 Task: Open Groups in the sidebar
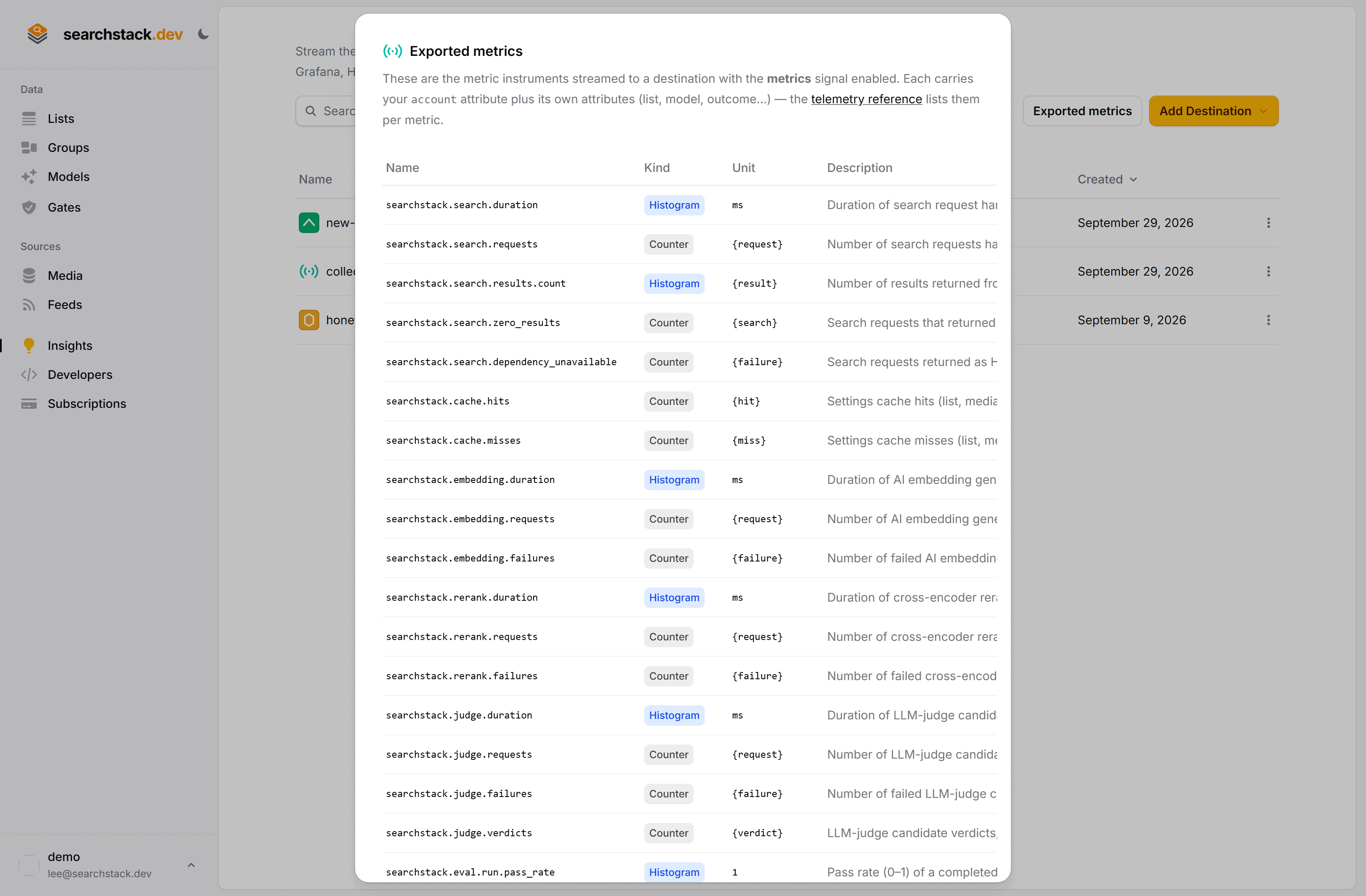pos(68,148)
